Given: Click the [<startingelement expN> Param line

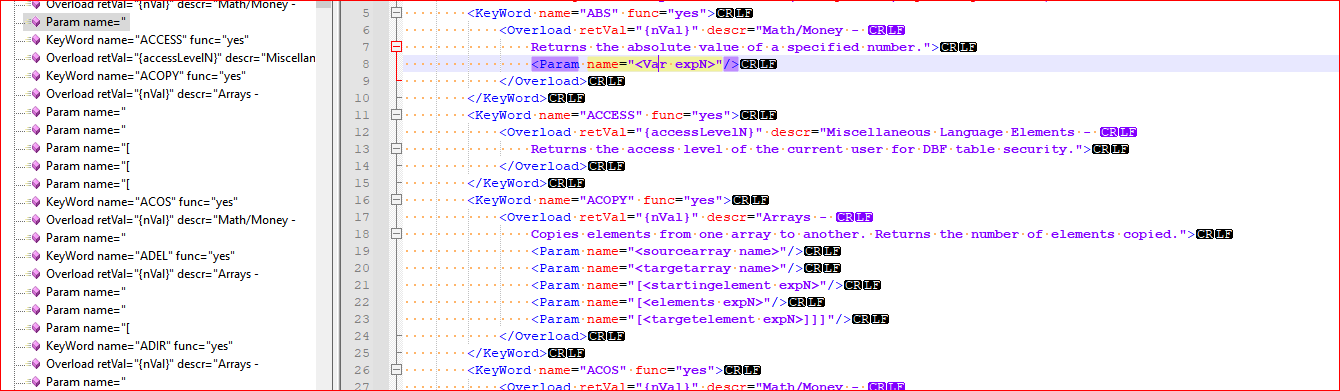Looking at the screenshot, I should tap(687, 285).
